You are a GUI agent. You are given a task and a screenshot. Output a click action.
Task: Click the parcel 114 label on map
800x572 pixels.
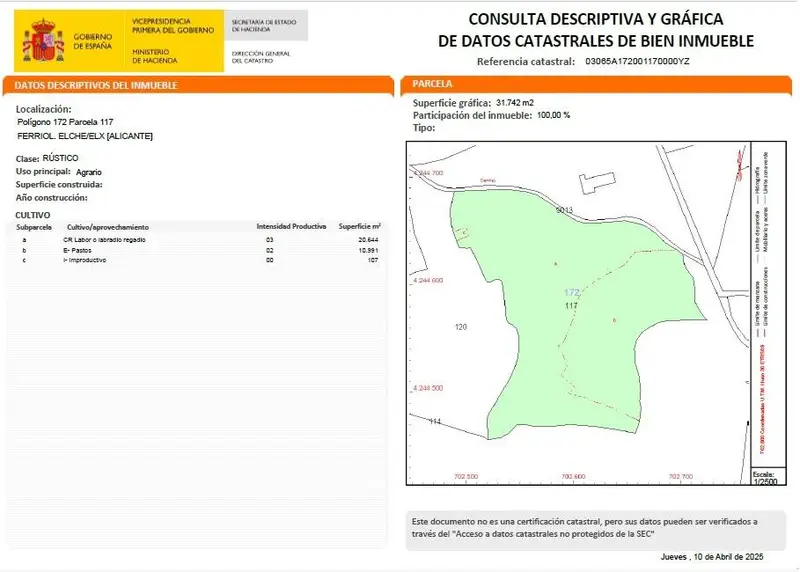coord(435,421)
